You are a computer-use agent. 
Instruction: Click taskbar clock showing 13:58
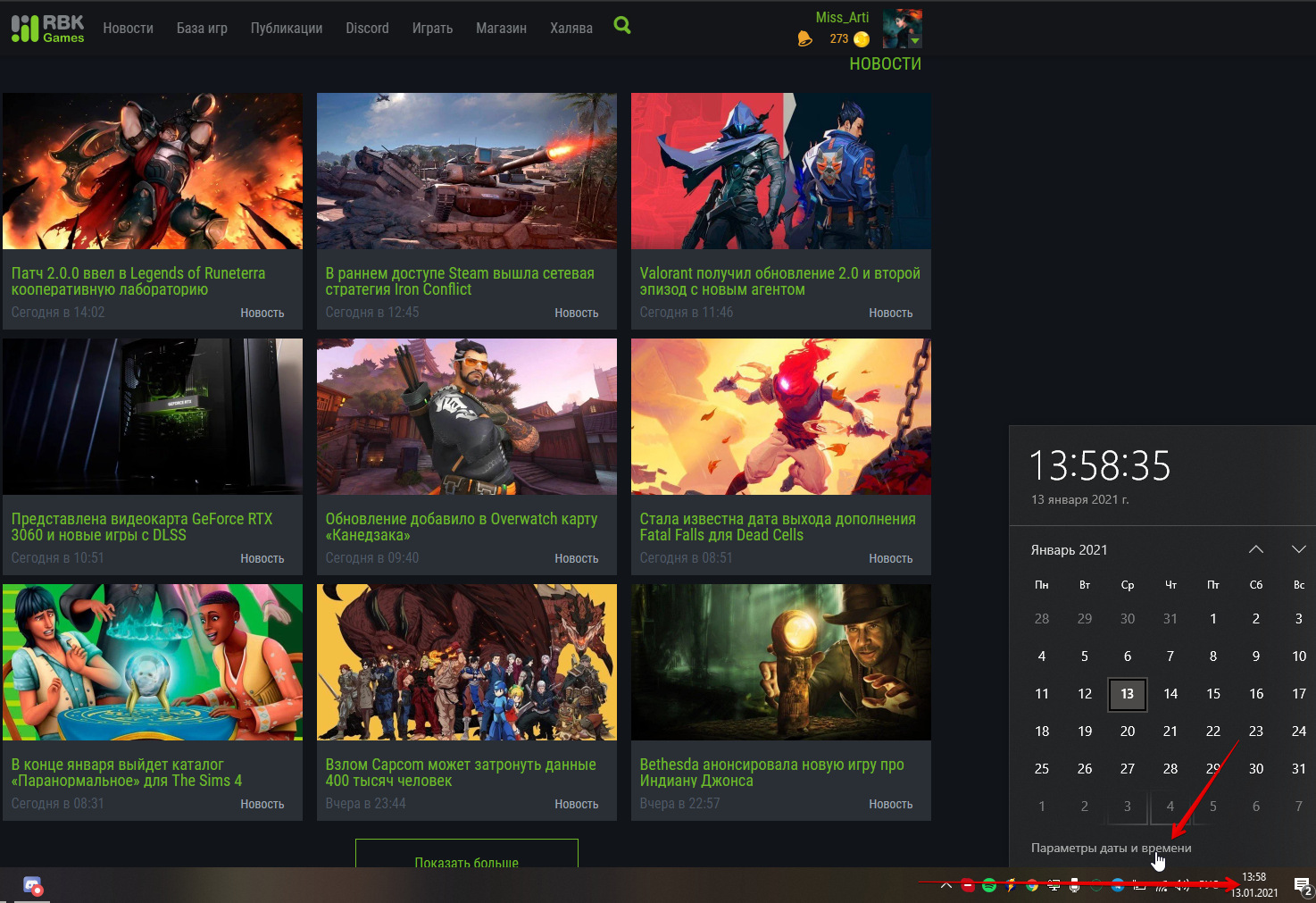point(1254,884)
